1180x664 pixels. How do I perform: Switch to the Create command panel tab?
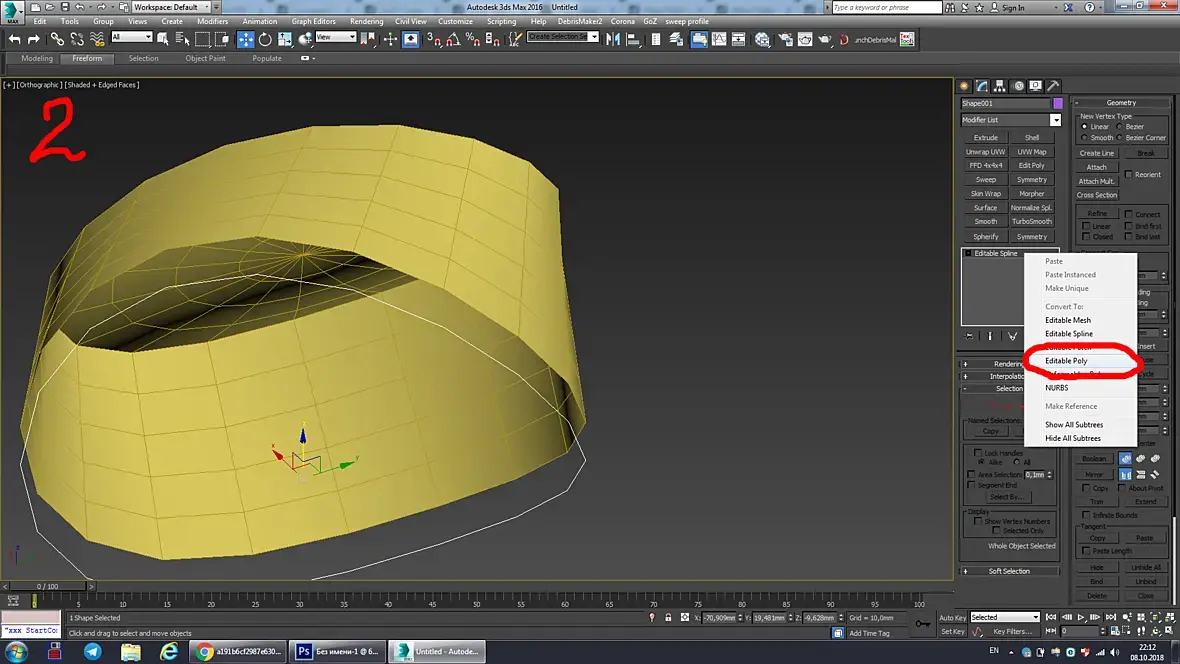pos(964,86)
